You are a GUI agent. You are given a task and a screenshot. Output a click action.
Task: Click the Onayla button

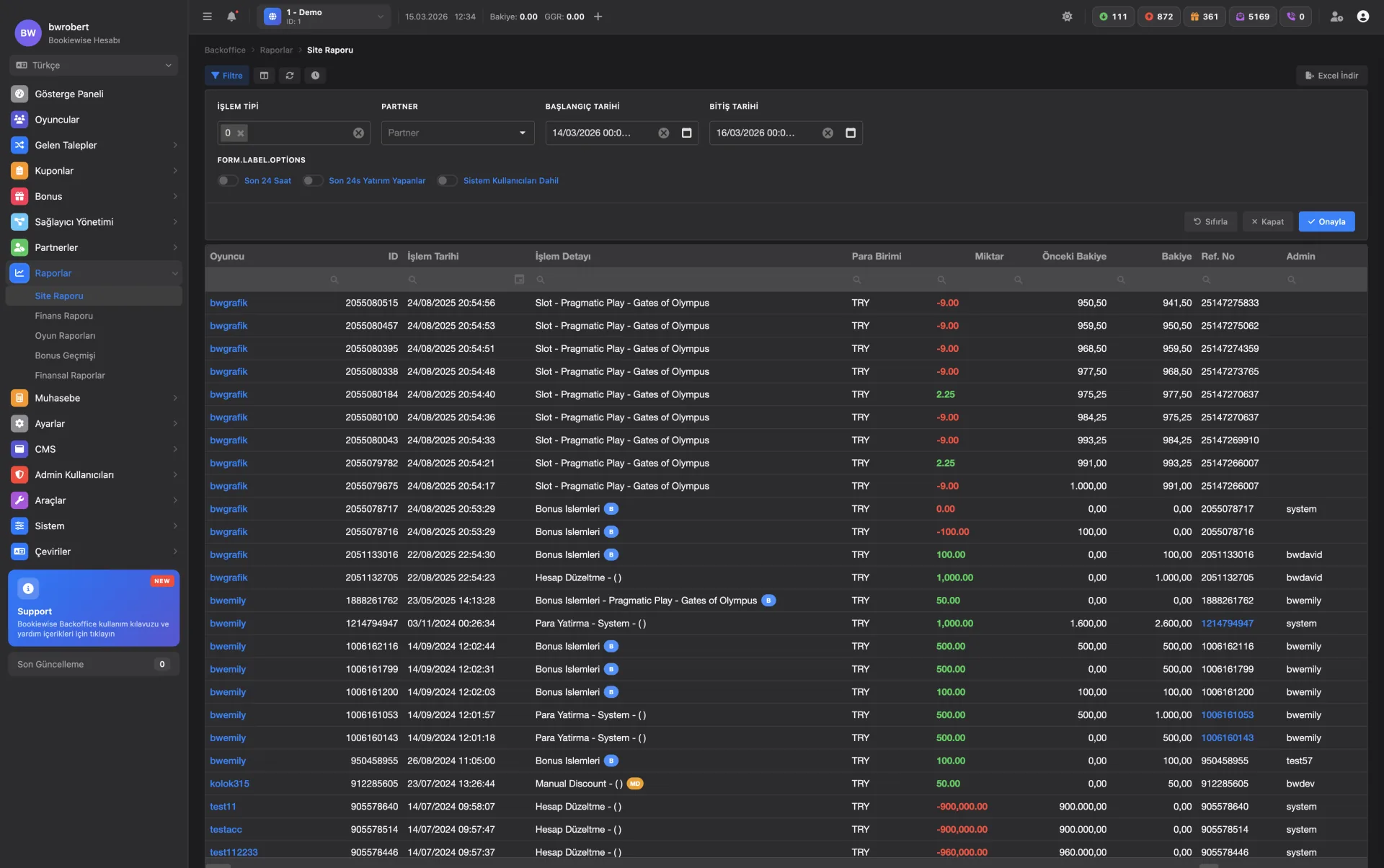1326,222
